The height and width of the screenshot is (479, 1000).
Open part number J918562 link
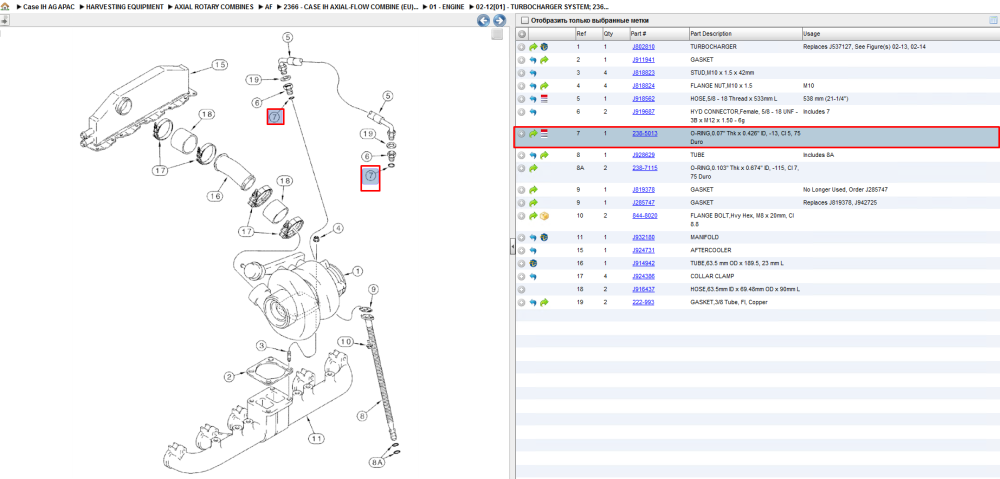tap(643, 99)
